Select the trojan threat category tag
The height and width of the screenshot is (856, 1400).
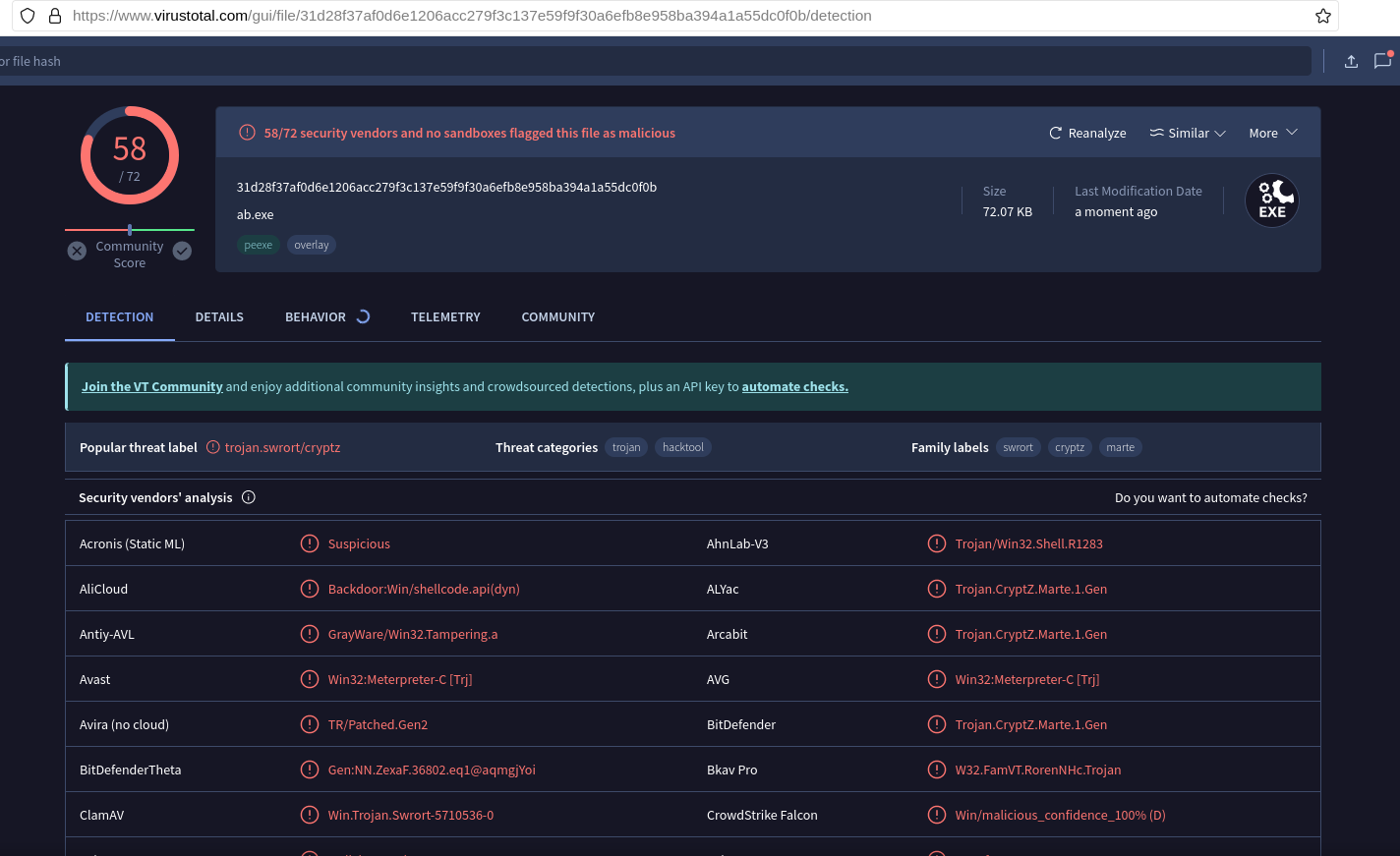(626, 447)
